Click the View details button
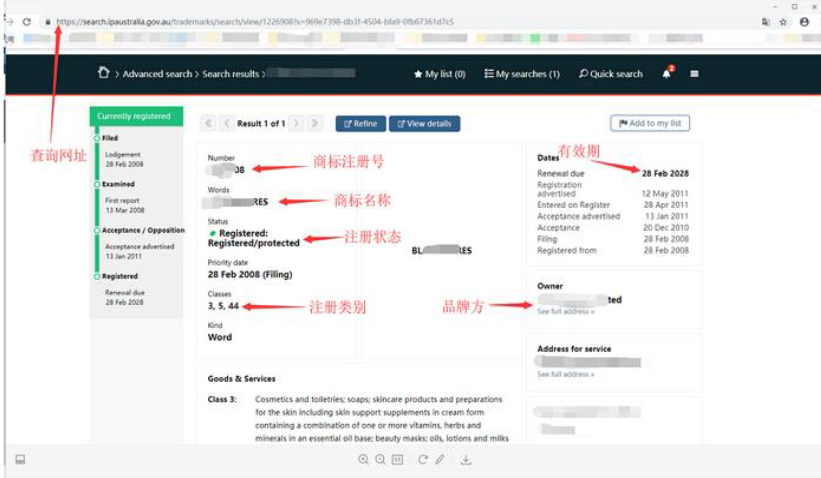Image resolution: width=821 pixels, height=478 pixels. 424,124
